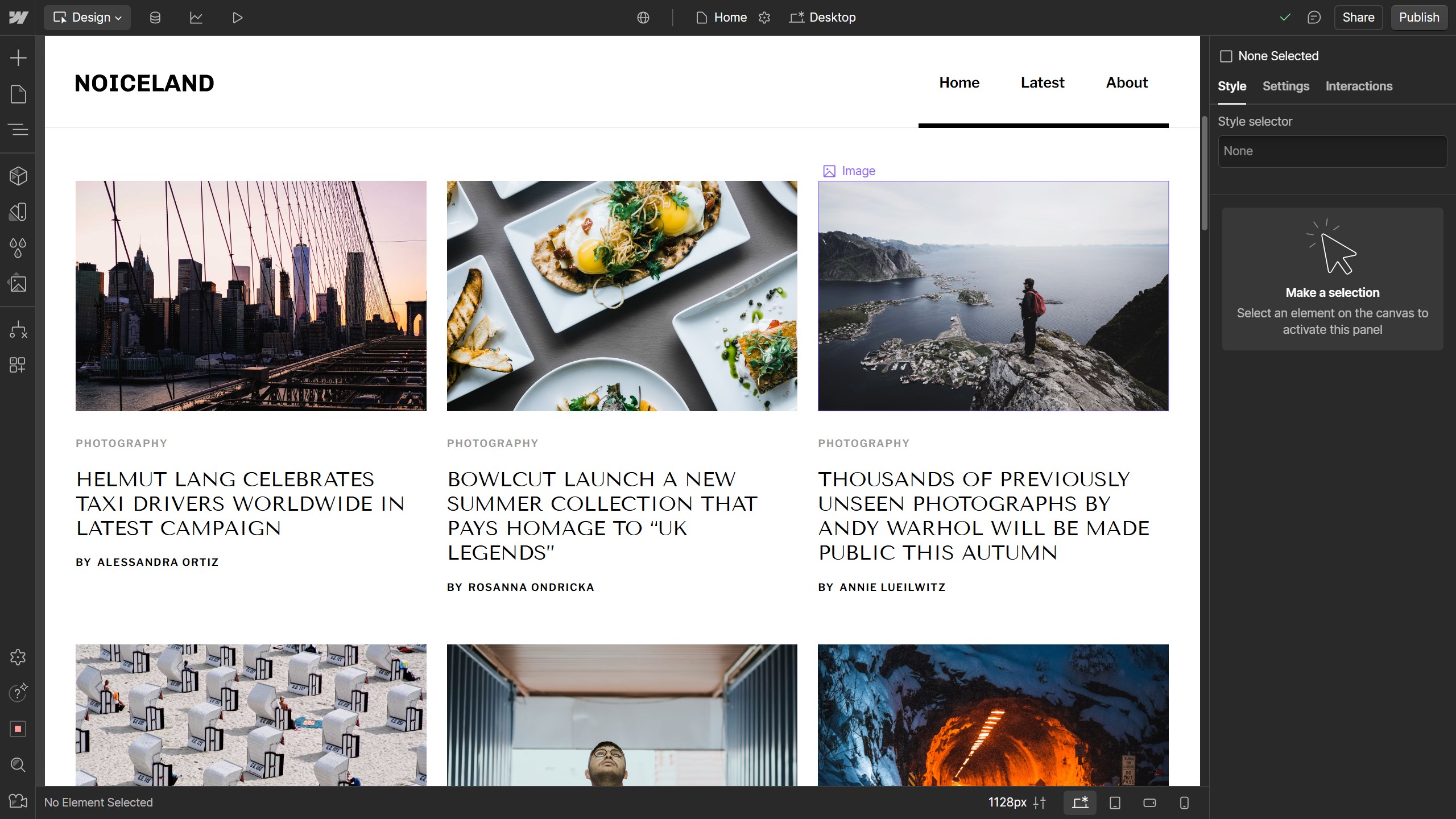Click the green saved-status checkmark

point(1285,18)
